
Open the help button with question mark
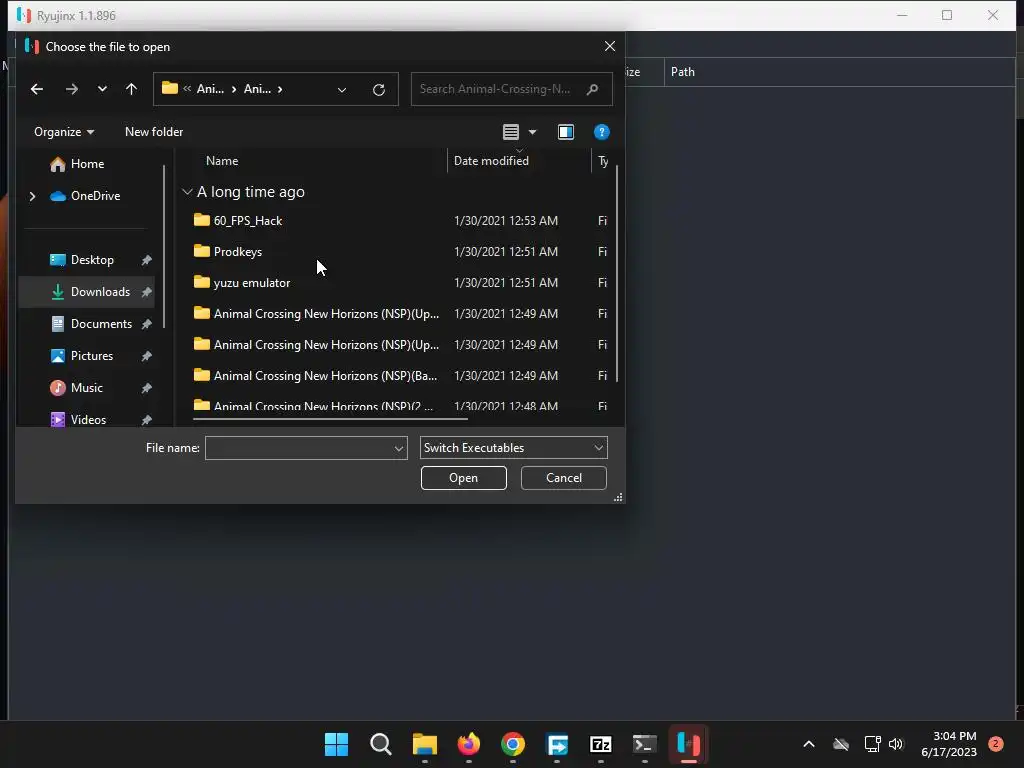(601, 132)
